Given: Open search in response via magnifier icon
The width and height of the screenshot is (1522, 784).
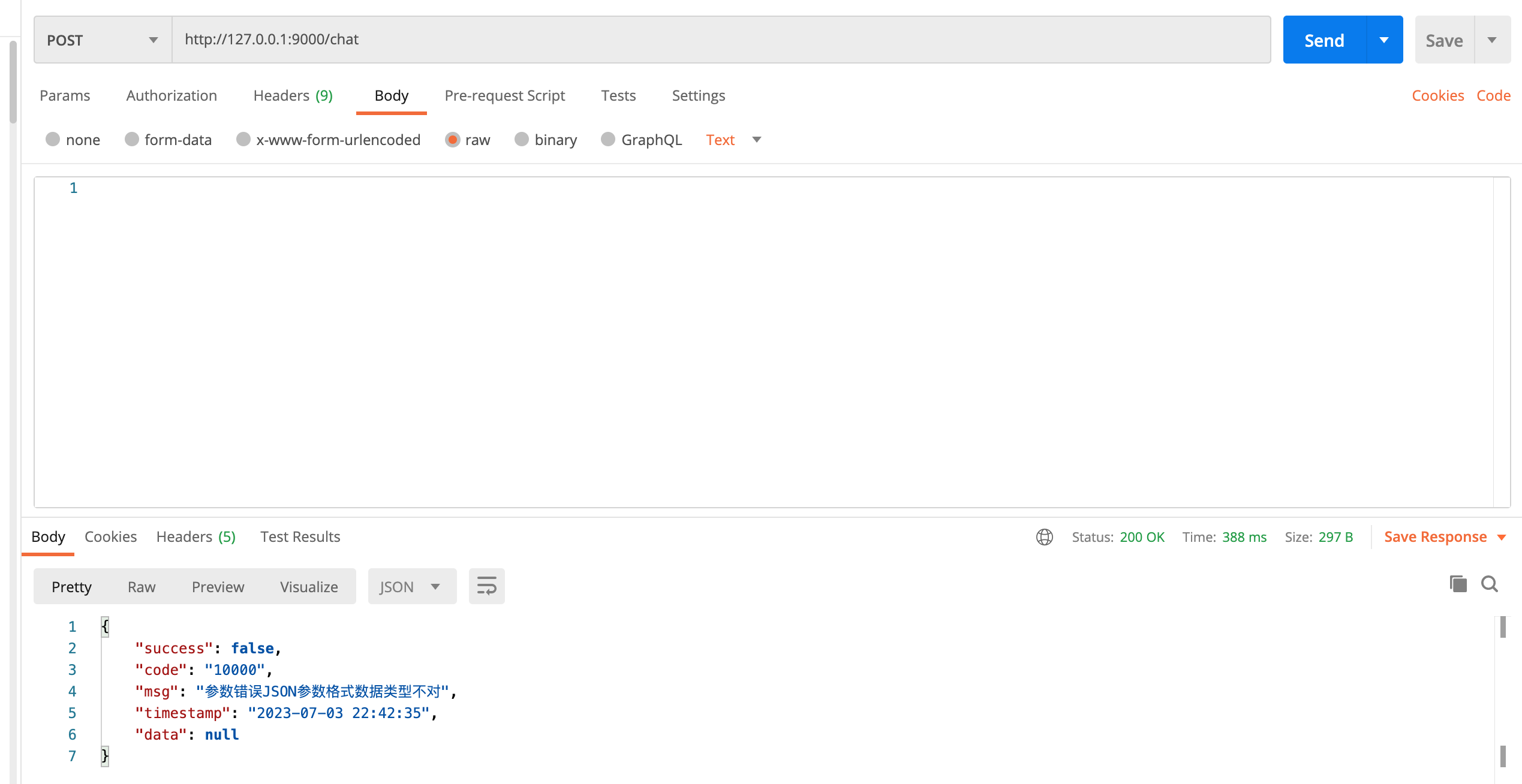Looking at the screenshot, I should coord(1490,584).
